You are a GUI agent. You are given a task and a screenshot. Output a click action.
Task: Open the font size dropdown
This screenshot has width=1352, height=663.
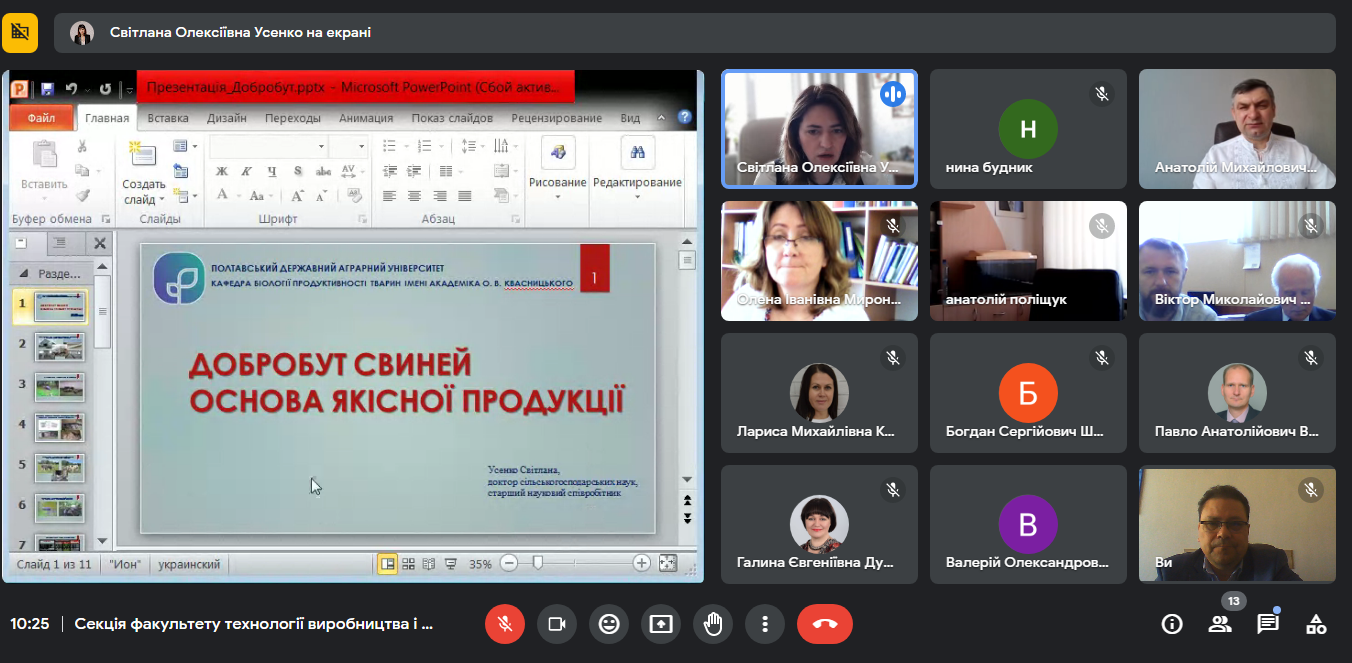coord(361,146)
